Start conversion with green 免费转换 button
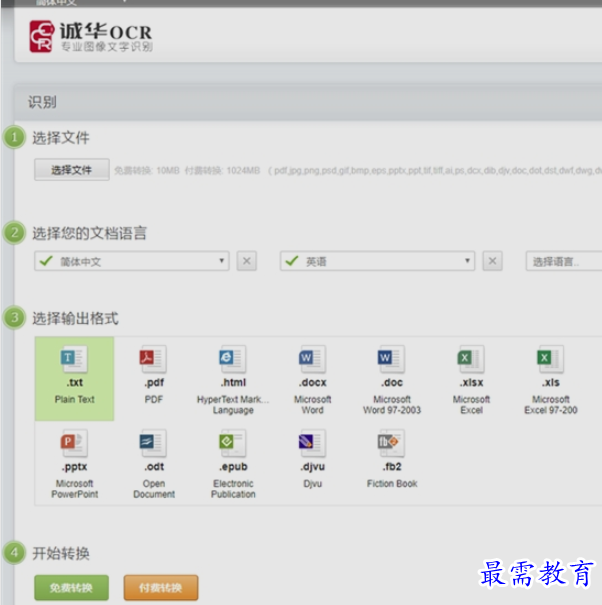Screen dimensions: 602x605 point(71,588)
